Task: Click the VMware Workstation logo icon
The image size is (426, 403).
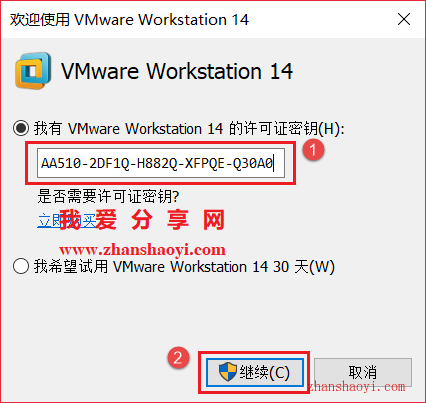Action: tap(33, 71)
